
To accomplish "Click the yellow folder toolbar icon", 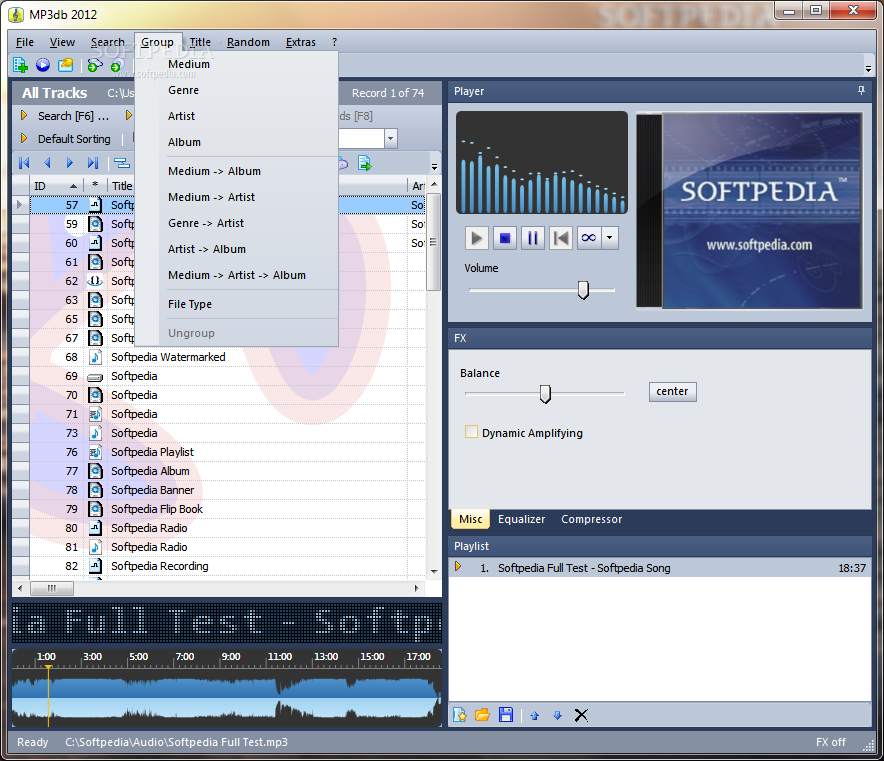I will pos(65,65).
